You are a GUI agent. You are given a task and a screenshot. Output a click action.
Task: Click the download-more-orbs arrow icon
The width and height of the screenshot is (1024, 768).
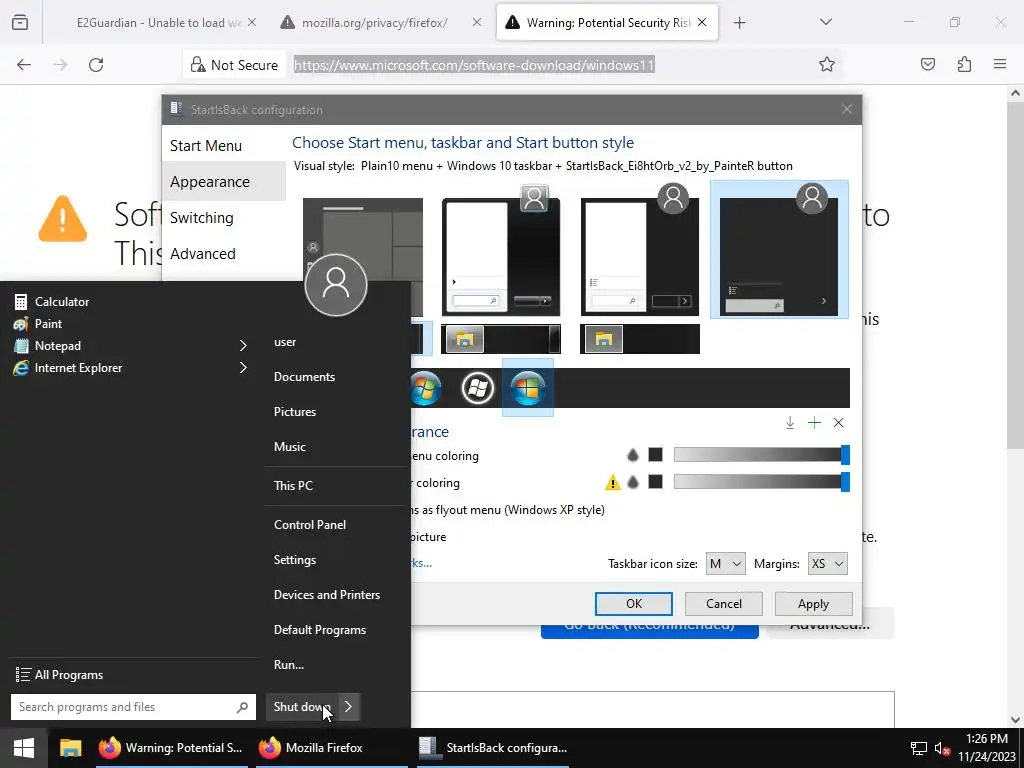(x=790, y=423)
